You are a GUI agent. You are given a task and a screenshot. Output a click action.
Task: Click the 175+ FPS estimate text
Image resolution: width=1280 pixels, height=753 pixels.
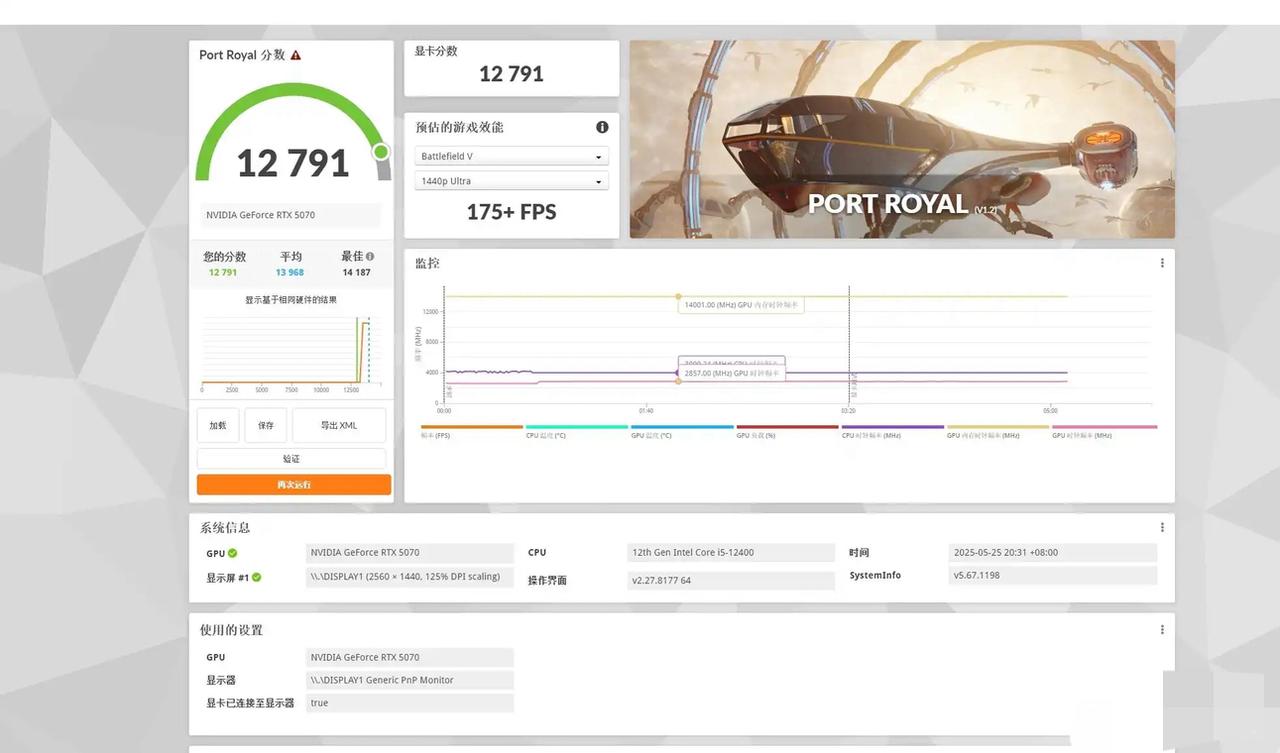511,212
